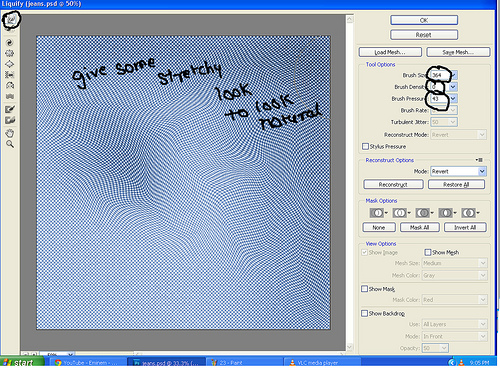The width and height of the screenshot is (500, 375).
Task: Click the Reset button
Action: (424, 35)
